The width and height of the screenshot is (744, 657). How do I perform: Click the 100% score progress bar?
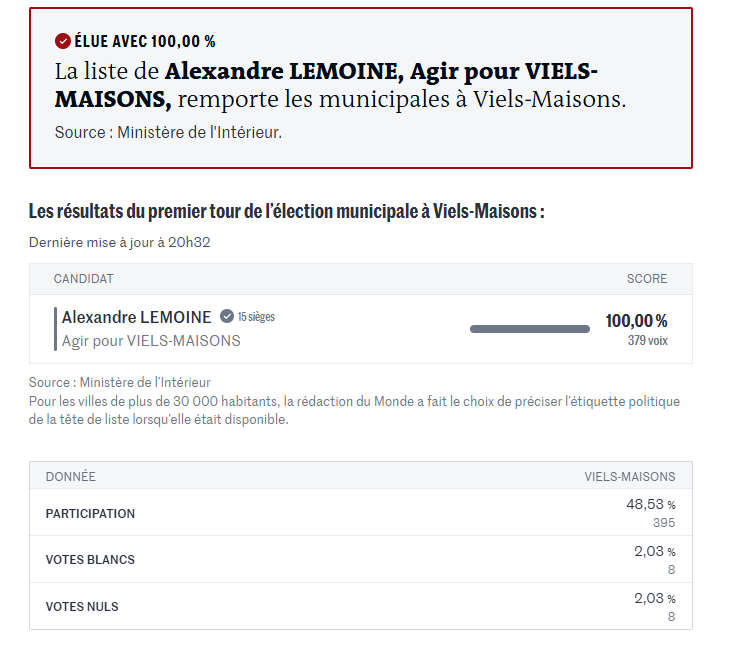[529, 328]
